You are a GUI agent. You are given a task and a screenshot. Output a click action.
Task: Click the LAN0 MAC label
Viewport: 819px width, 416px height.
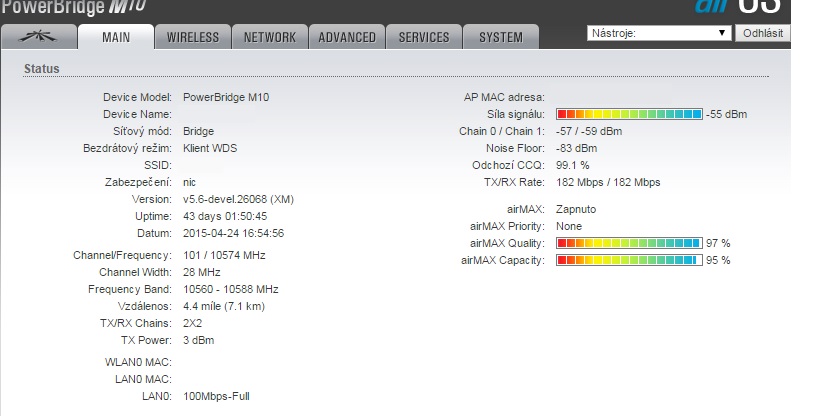pos(143,379)
